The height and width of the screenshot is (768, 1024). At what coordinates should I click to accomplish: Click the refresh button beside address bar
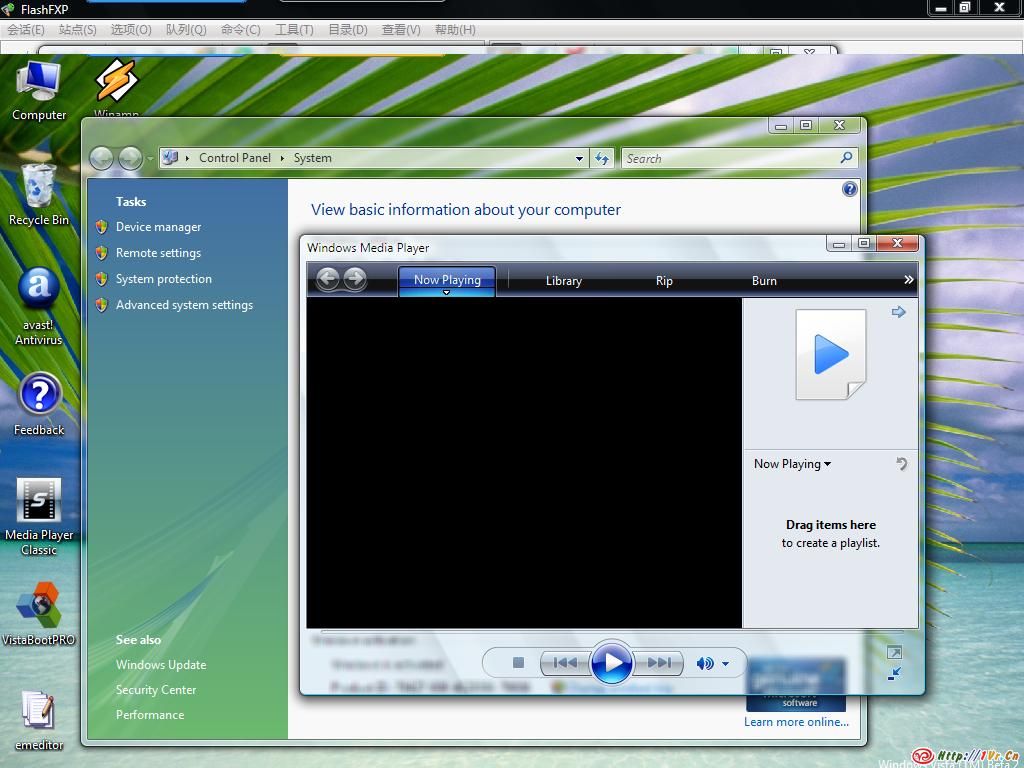click(602, 158)
